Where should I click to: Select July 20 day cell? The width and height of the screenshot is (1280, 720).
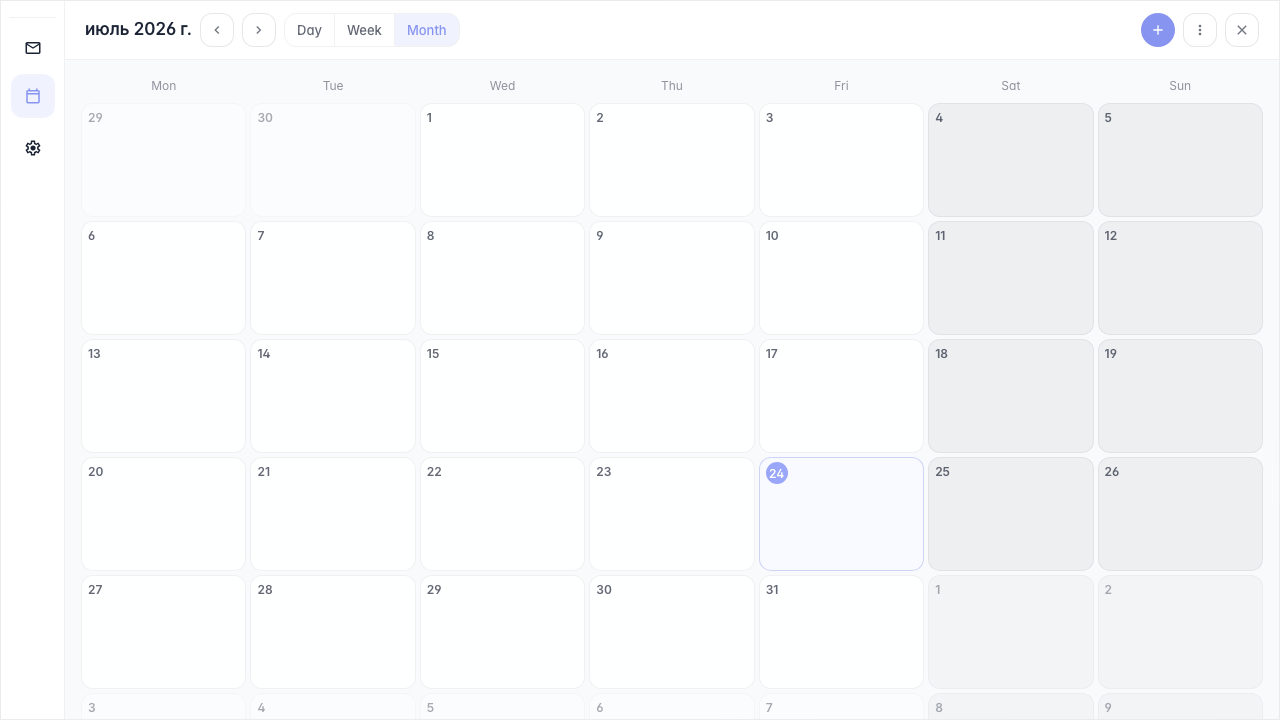pyautogui.click(x=163, y=514)
